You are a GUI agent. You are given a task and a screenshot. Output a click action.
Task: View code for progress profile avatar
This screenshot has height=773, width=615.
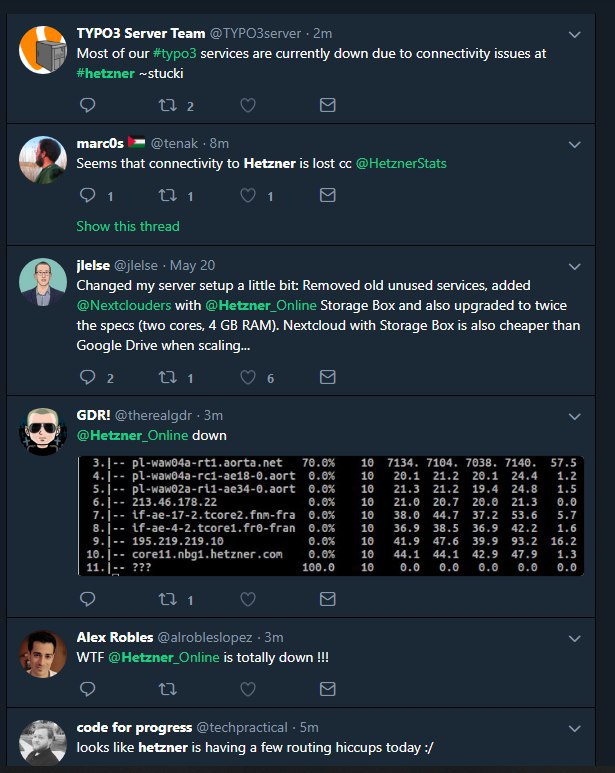click(x=43, y=742)
